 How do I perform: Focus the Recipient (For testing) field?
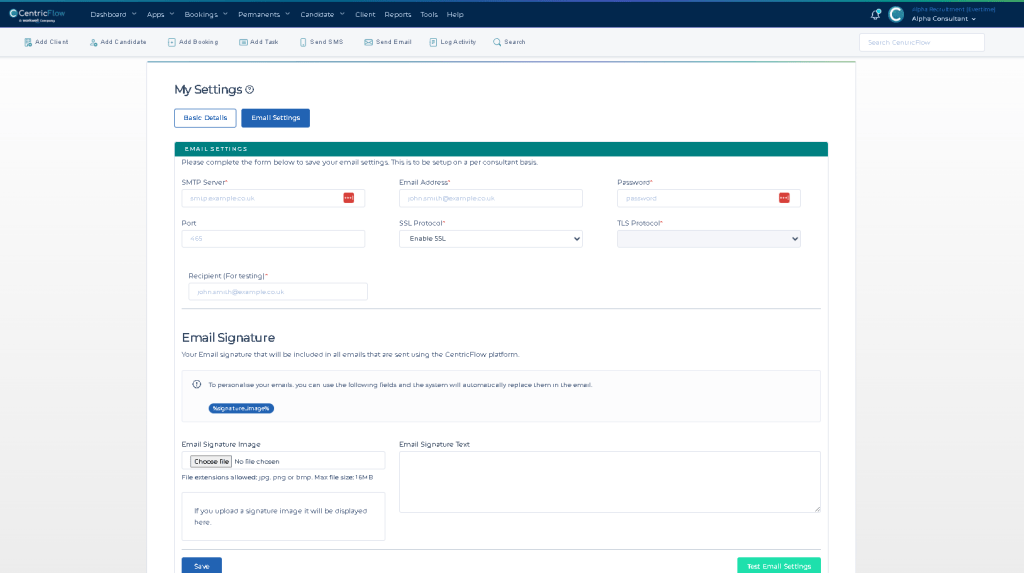tap(278, 291)
